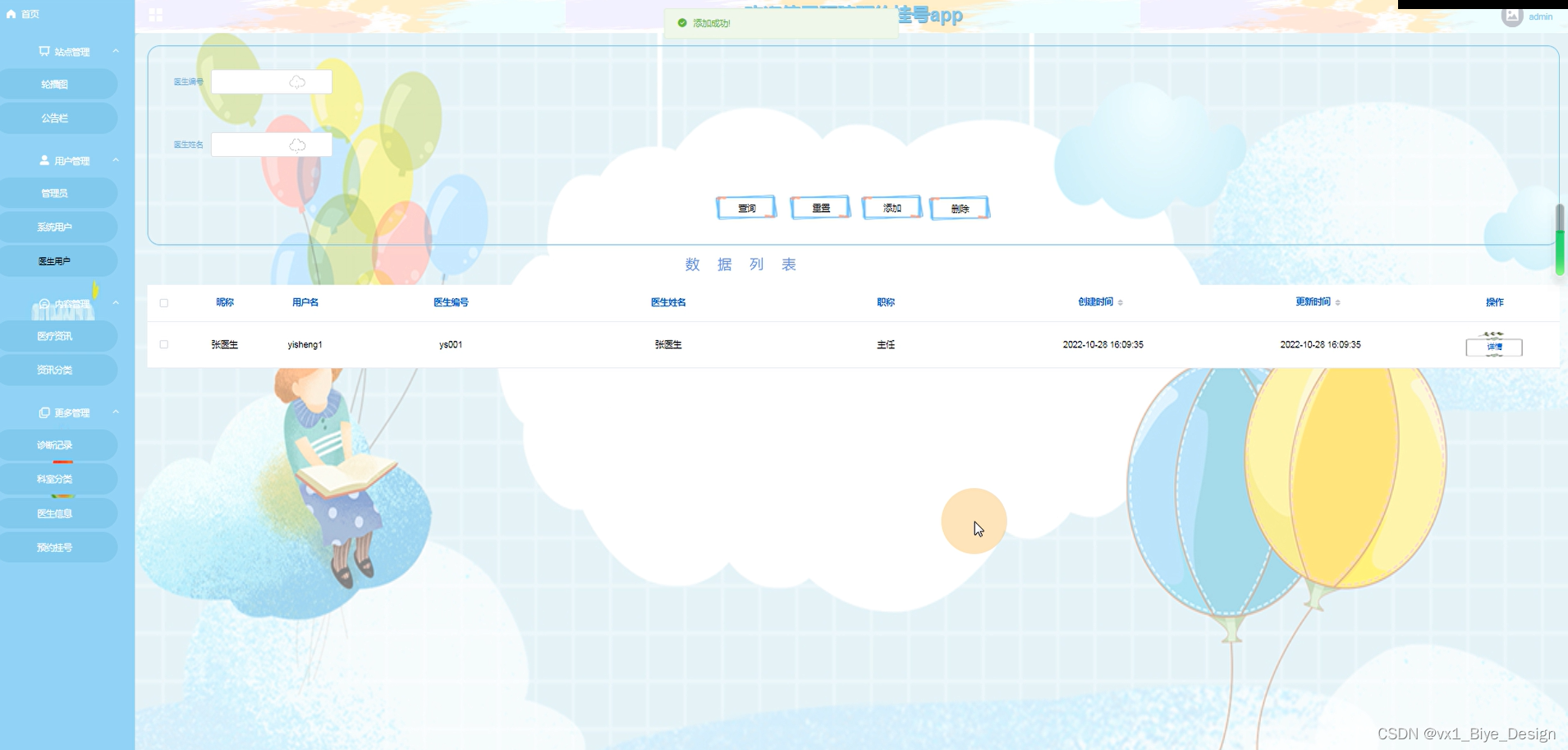Viewport: 1568px width, 750px height.
Task: Click the admin avatar icon
Action: pyautogui.click(x=1512, y=16)
